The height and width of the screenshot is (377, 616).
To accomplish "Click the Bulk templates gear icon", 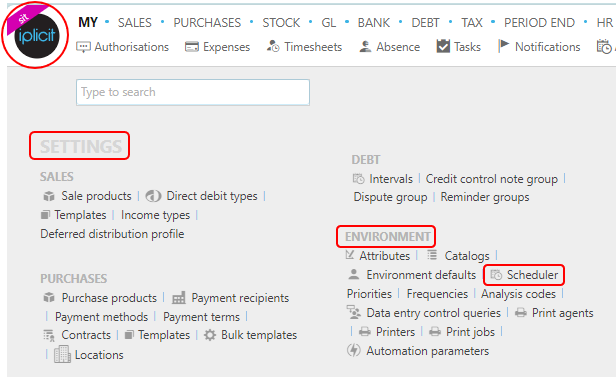I will pyautogui.click(x=210, y=335).
